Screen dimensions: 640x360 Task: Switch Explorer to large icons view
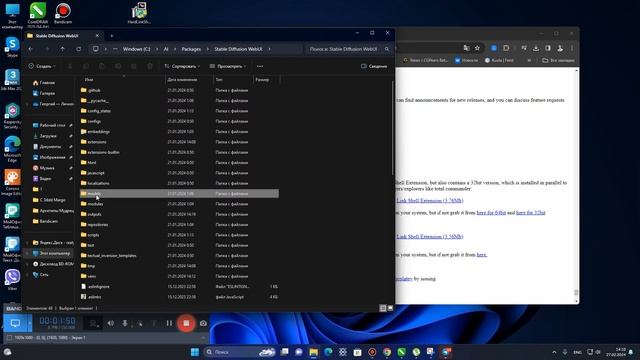click(x=390, y=308)
